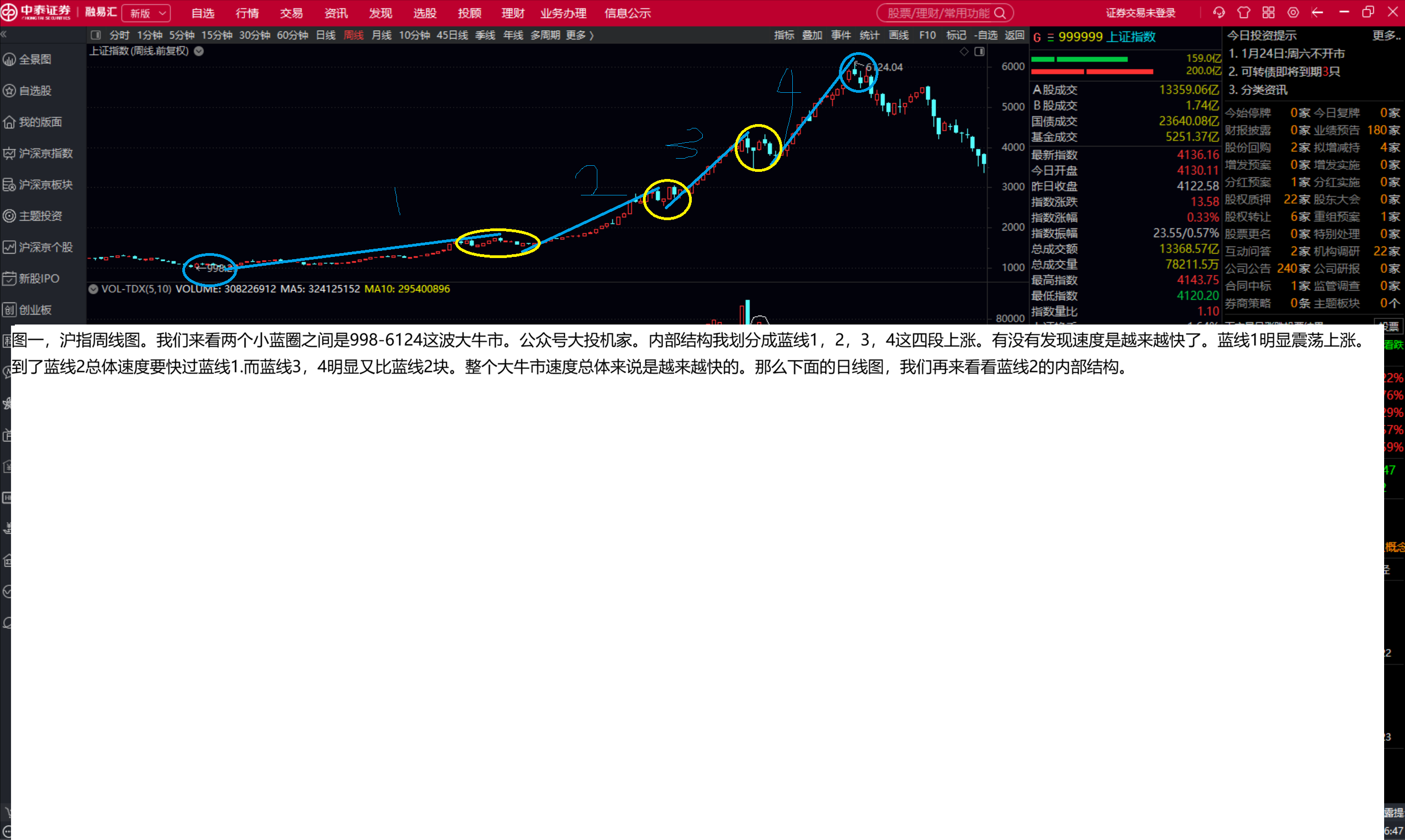Viewport: 1405px width, 840px height.
Task: Toggle panel icon left of 分时
Action: pos(96,35)
